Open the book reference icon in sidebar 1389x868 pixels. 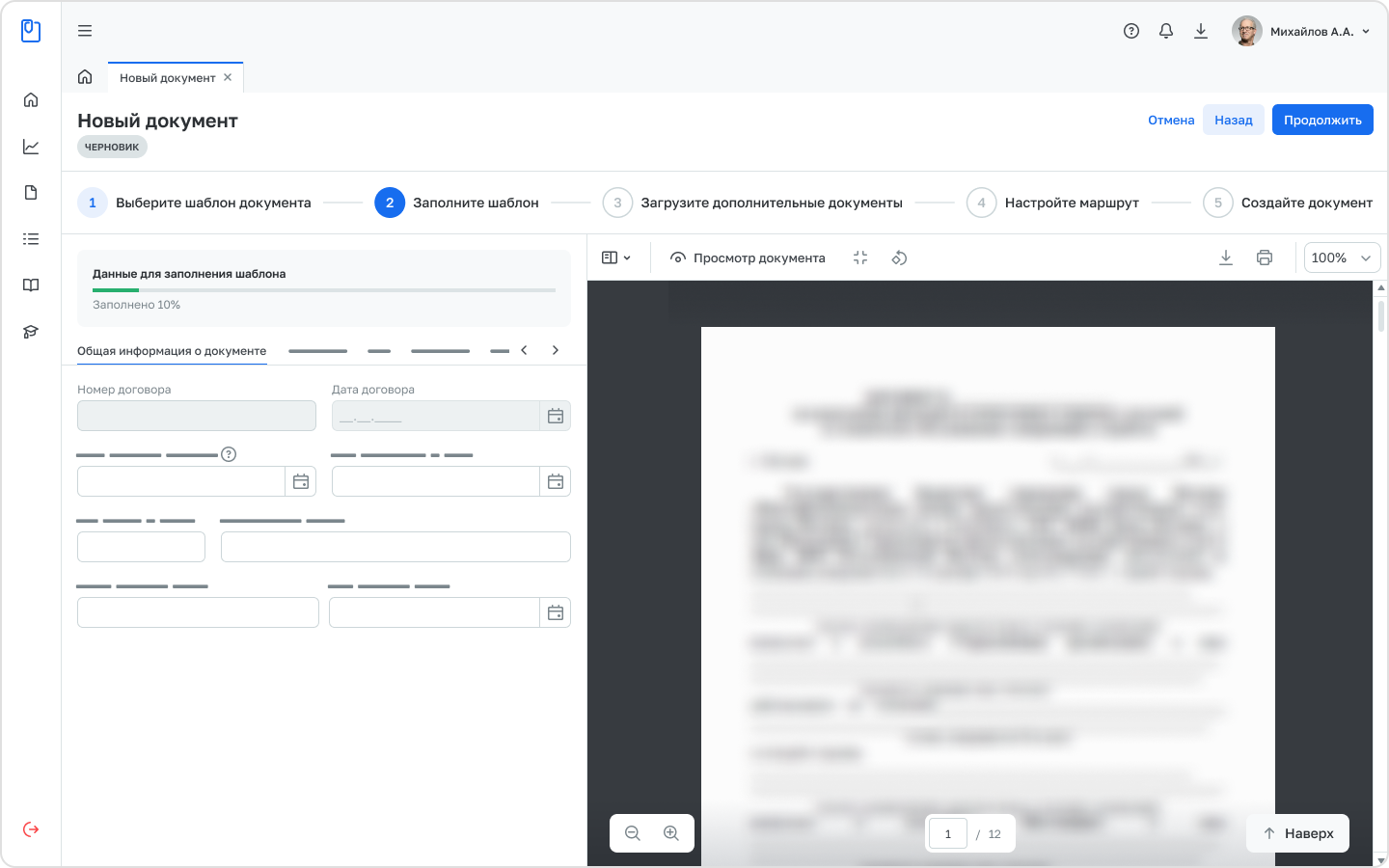[x=31, y=285]
